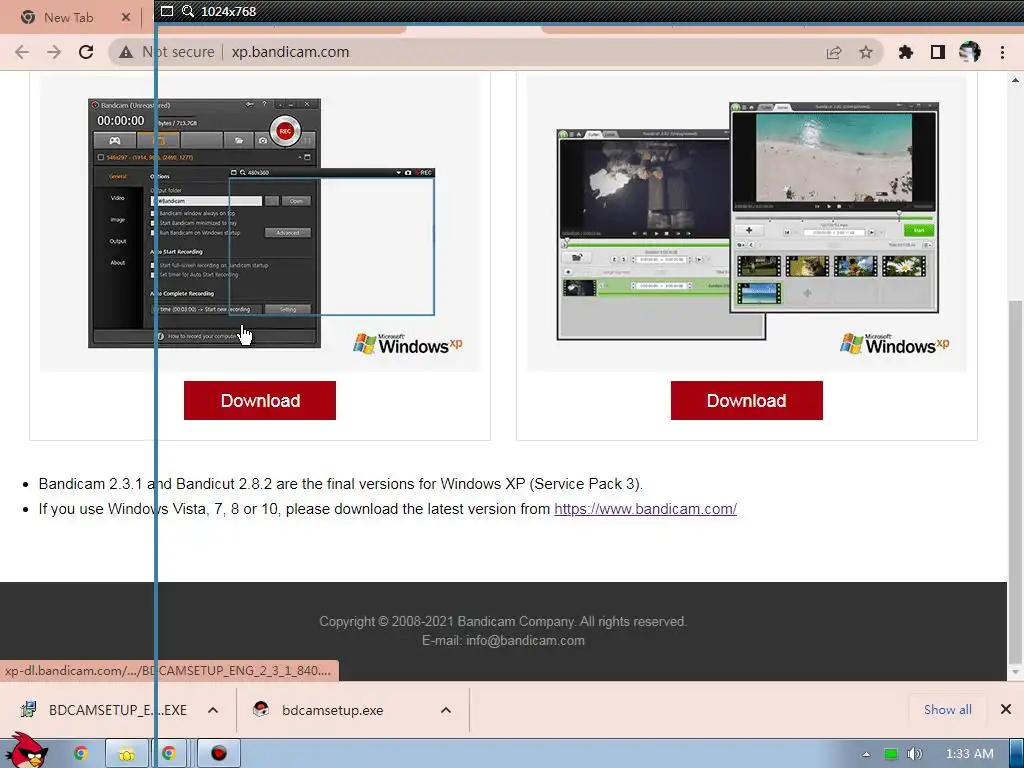Screen dimensions: 1024x768
Task: Switch to the active Chrome taskbar window
Action: (x=169, y=754)
